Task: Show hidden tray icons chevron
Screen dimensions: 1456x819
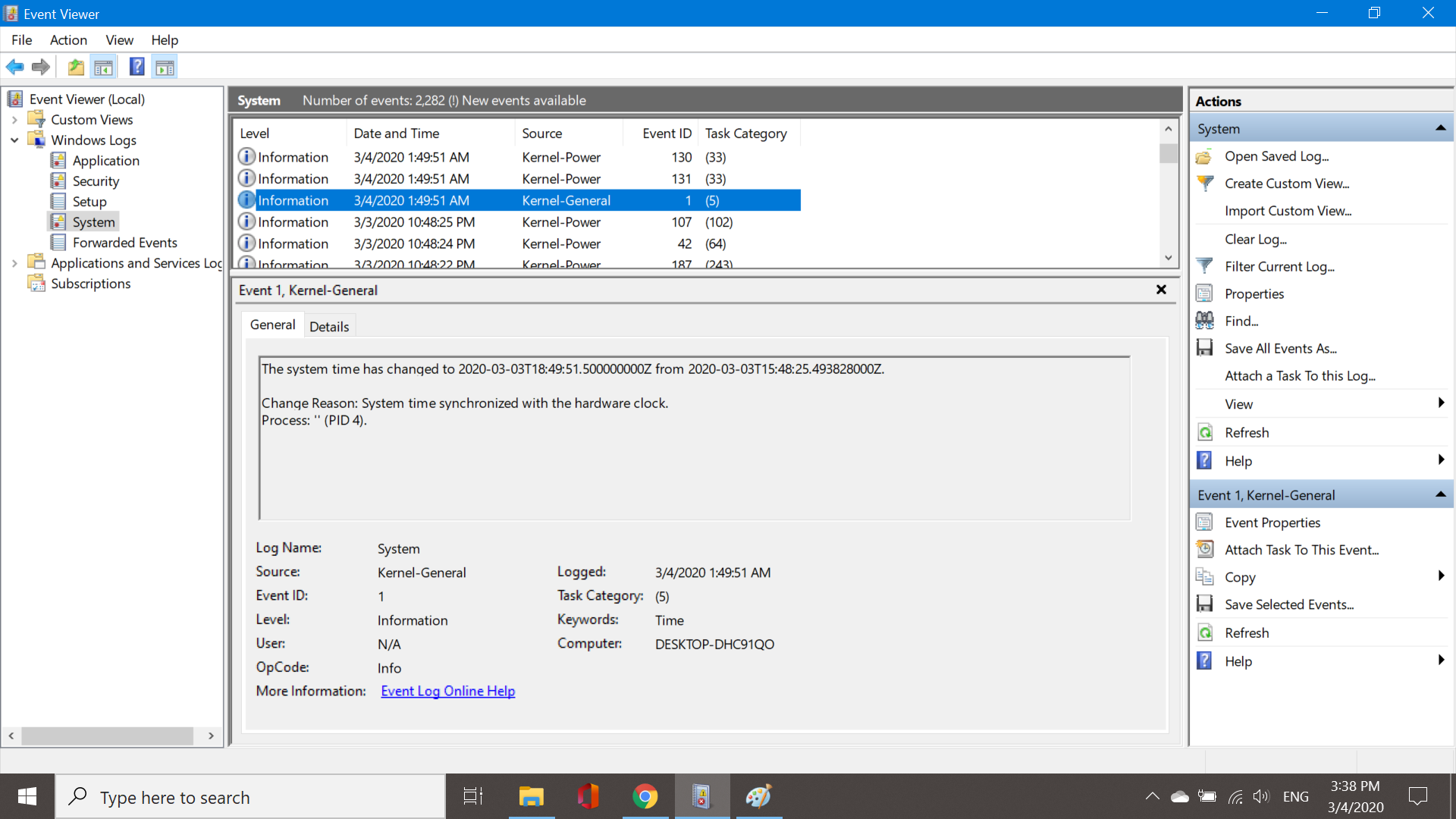Action: point(1152,796)
